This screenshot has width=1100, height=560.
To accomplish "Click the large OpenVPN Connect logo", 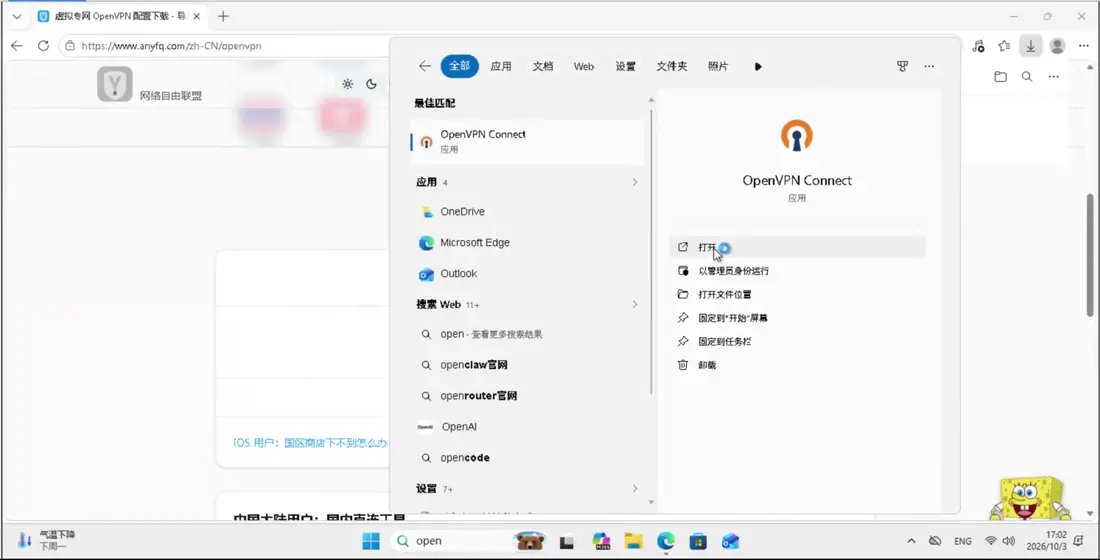I will [x=796, y=136].
